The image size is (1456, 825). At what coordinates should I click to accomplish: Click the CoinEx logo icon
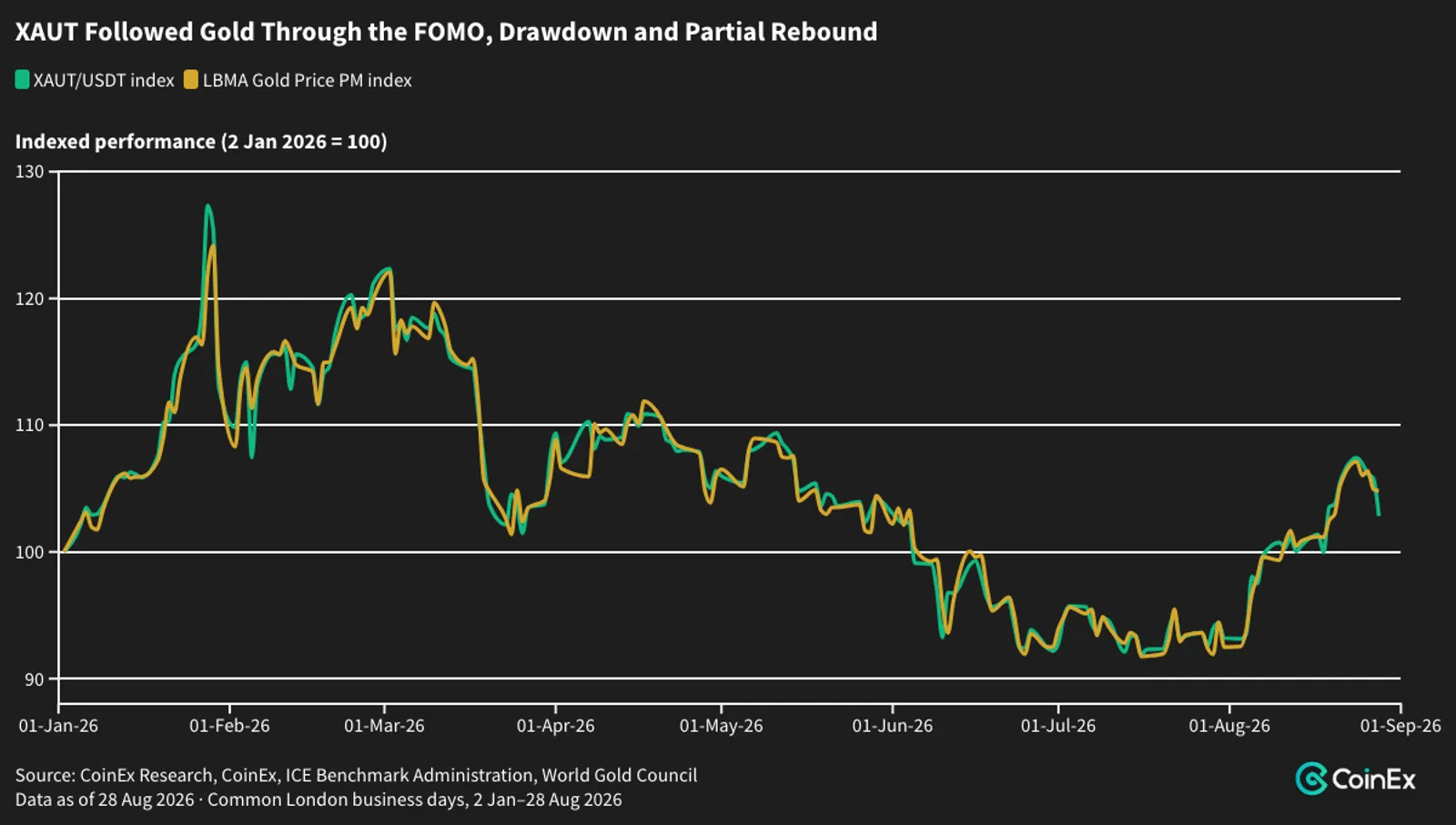coord(1311,779)
